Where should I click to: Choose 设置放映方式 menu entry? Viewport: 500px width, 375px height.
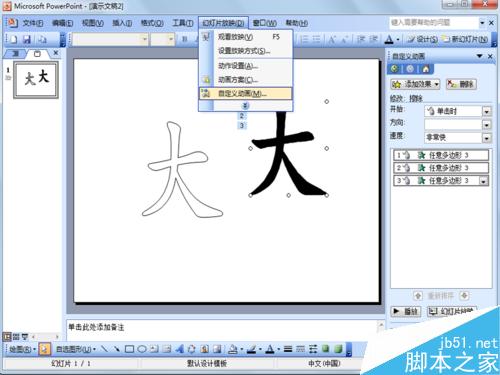246,51
